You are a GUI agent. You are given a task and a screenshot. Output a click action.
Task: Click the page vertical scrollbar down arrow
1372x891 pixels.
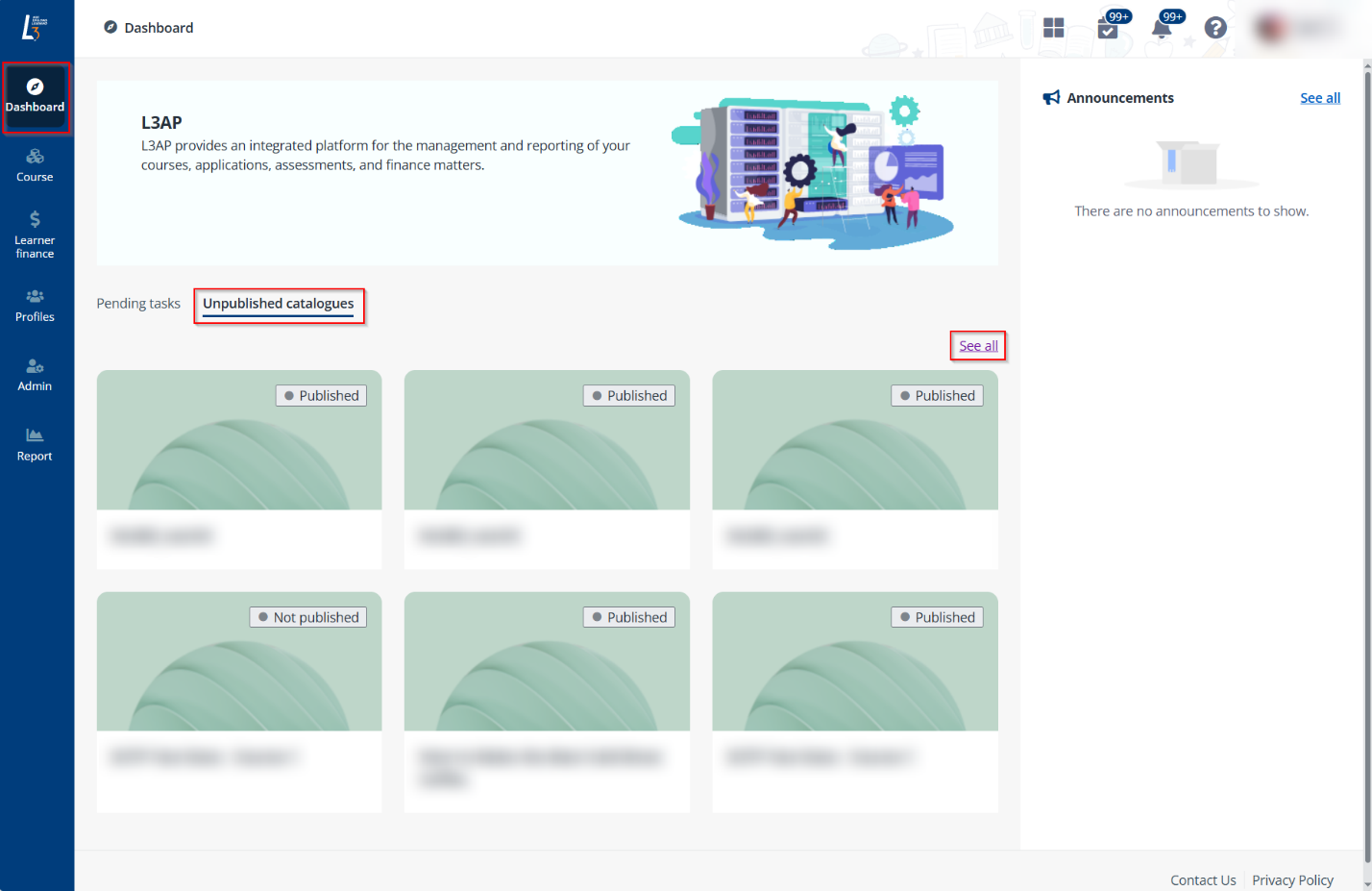tap(1366, 883)
